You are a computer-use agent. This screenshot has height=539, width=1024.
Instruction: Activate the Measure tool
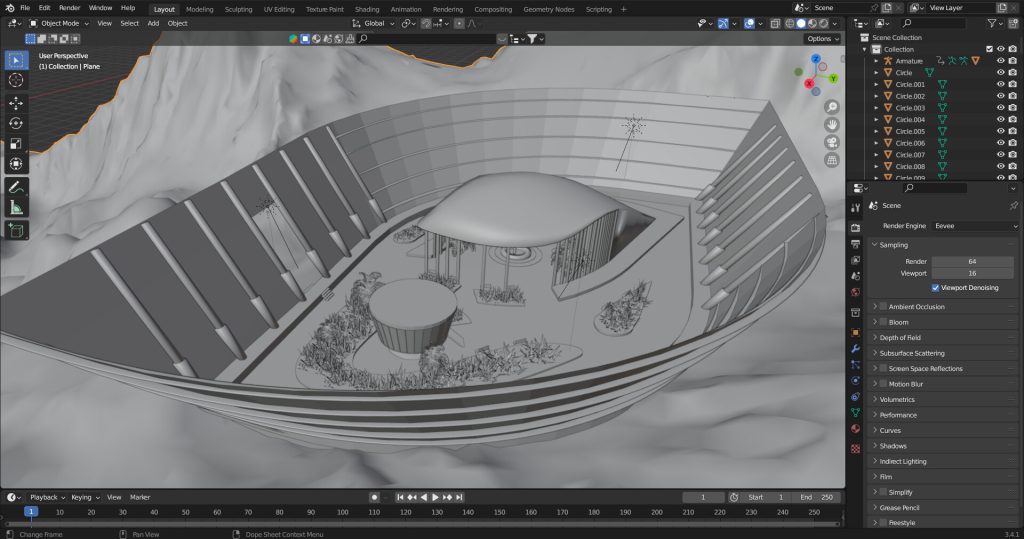pos(16,207)
